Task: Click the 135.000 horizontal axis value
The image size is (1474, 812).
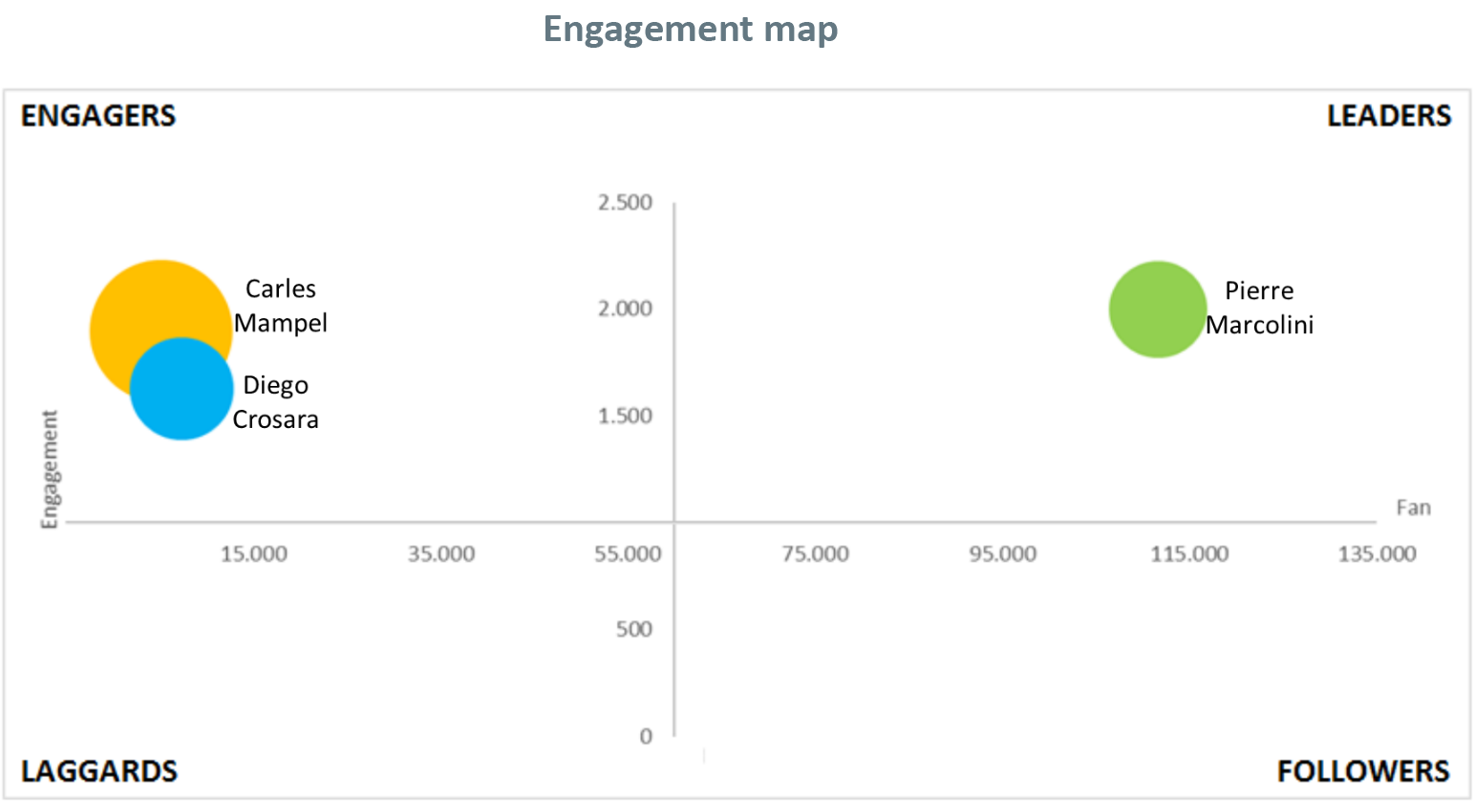Action: coord(1377,554)
